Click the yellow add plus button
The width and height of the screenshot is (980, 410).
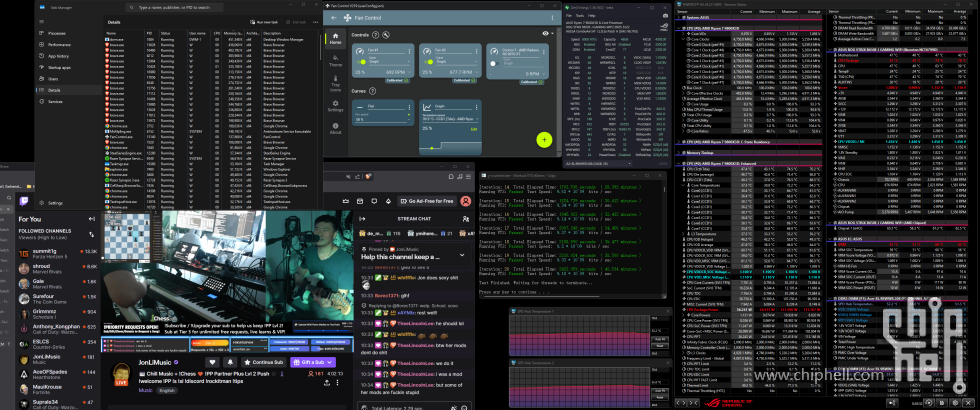(544, 139)
